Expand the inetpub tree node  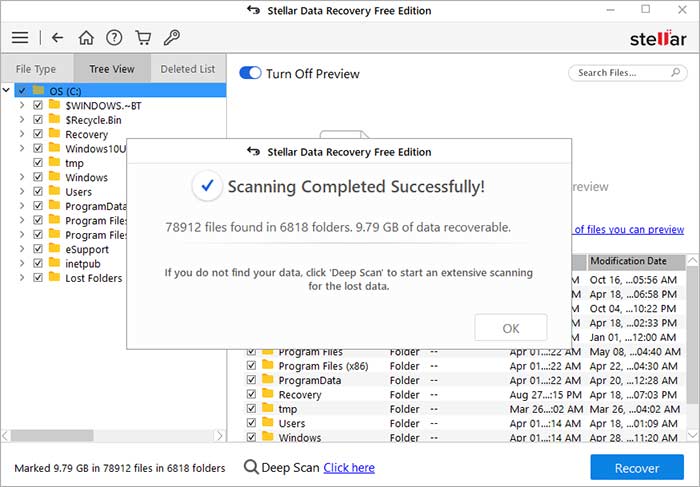point(22,263)
